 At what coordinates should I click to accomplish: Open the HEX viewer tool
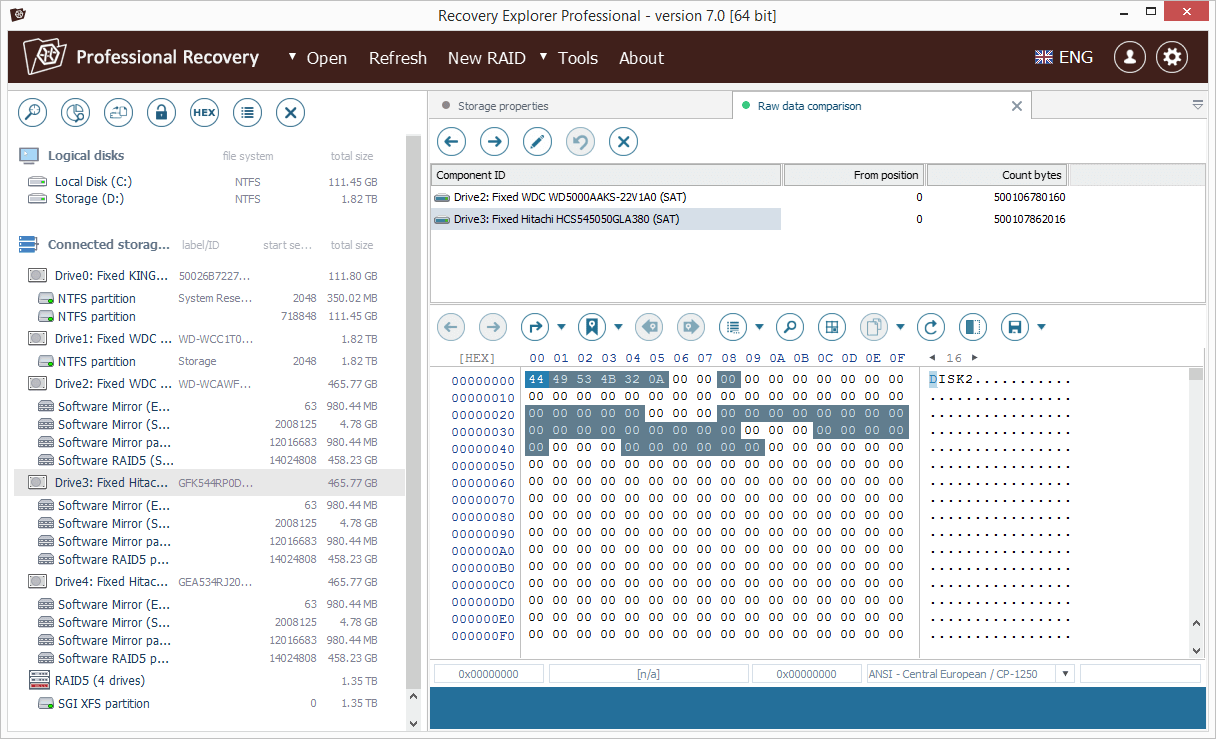[x=204, y=112]
